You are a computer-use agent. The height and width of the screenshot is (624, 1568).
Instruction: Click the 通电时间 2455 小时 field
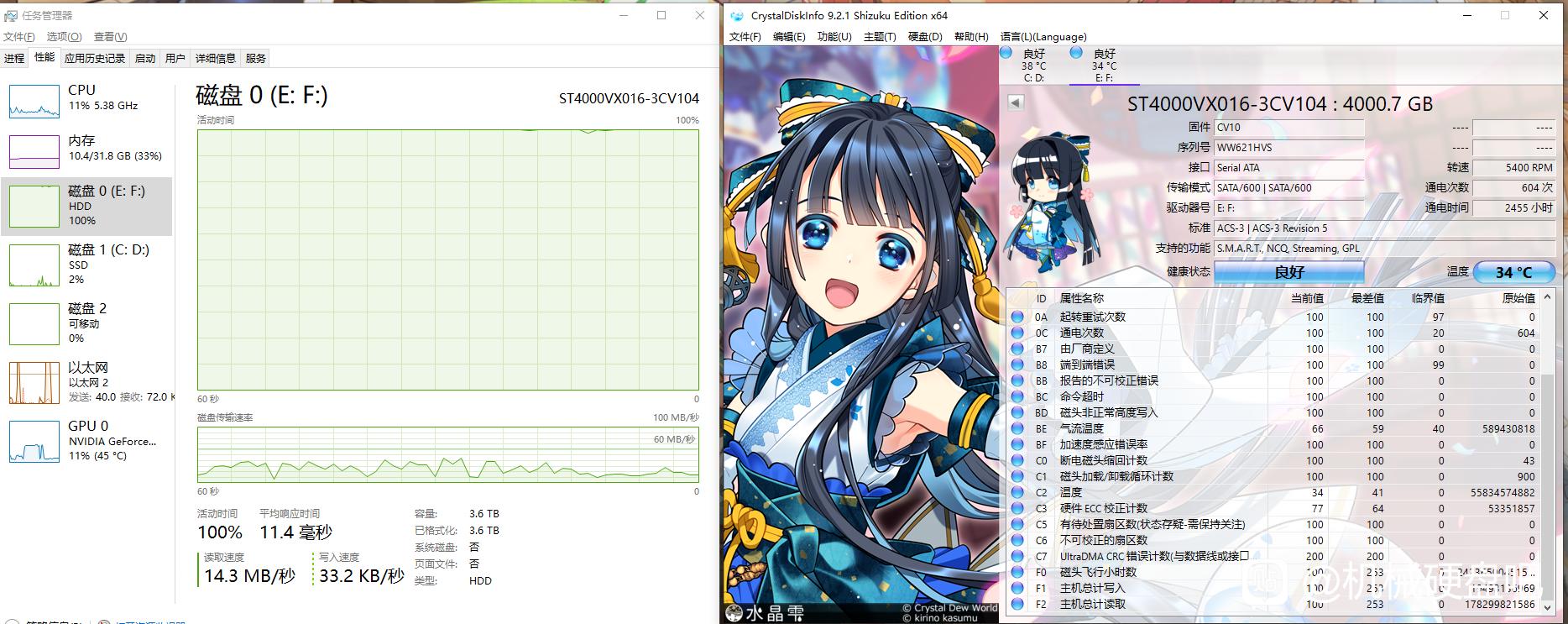1514,208
